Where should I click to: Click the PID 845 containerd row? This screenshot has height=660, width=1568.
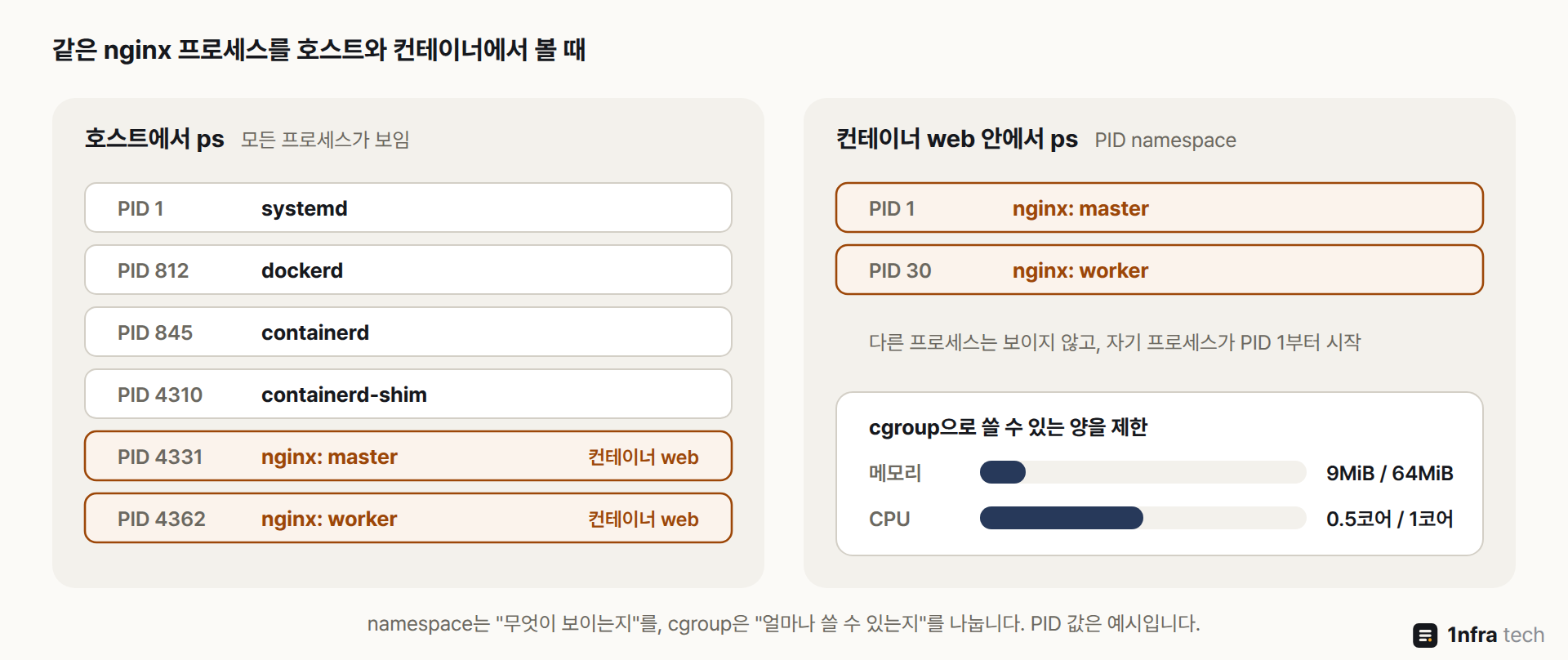coord(408,332)
